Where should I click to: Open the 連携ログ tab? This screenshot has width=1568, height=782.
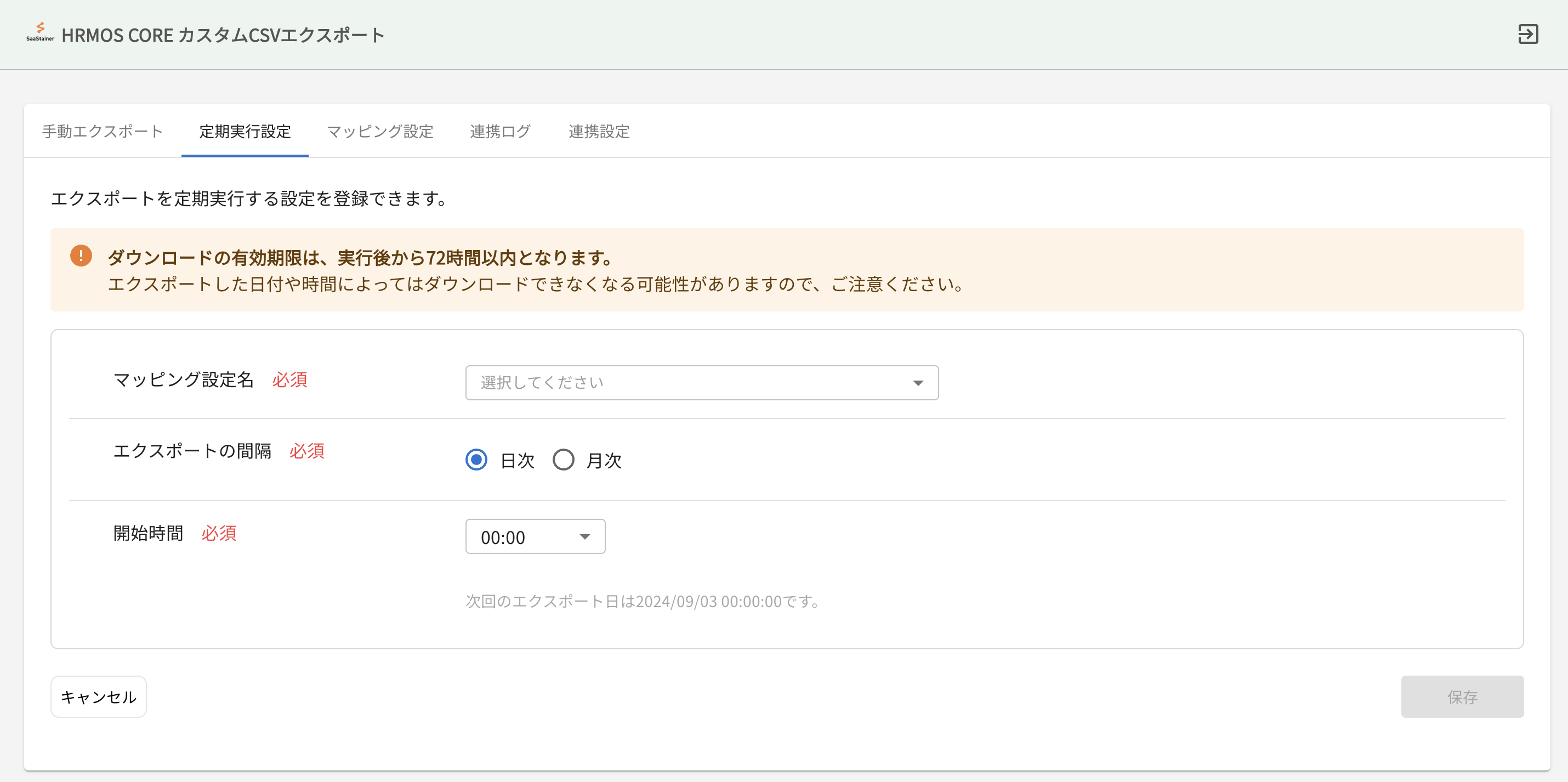point(499,132)
